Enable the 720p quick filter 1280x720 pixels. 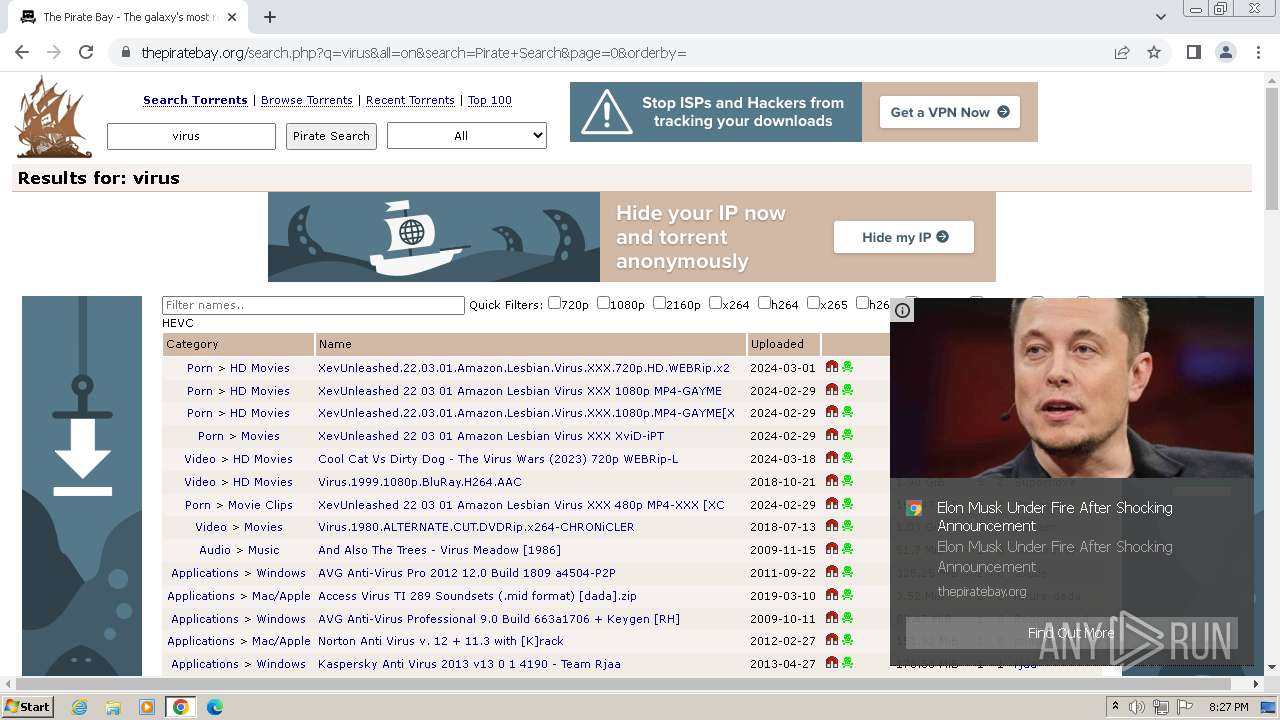click(x=554, y=303)
